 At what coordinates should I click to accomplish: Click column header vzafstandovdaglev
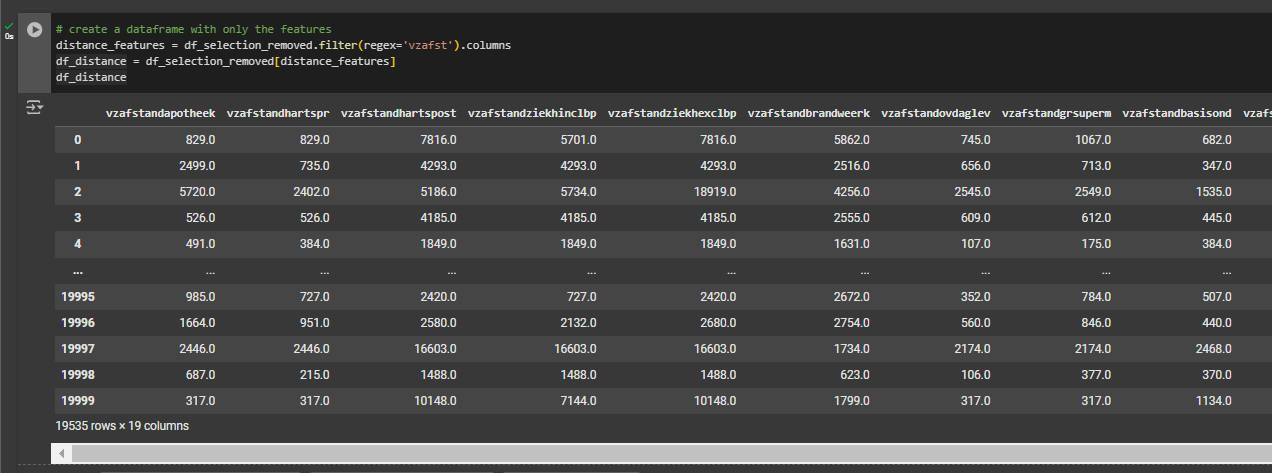point(936,113)
